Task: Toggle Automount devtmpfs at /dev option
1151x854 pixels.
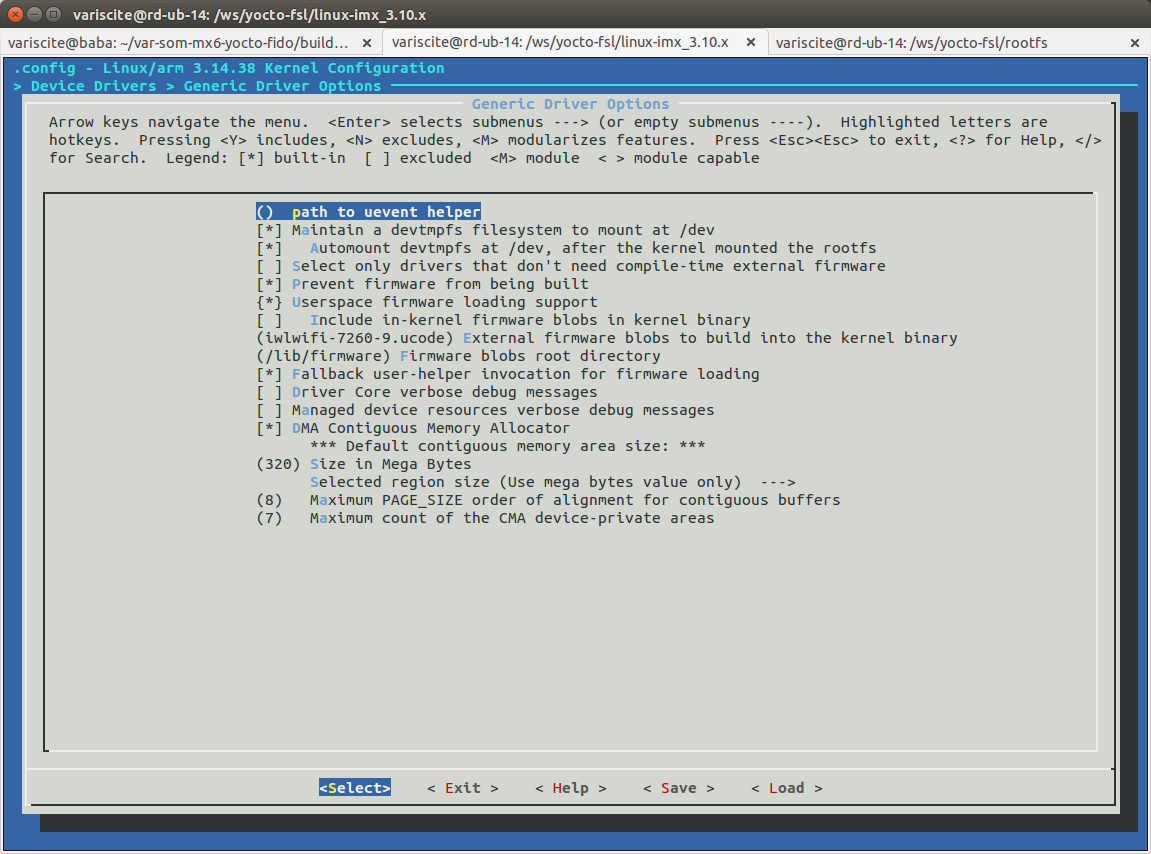Action: pos(269,248)
